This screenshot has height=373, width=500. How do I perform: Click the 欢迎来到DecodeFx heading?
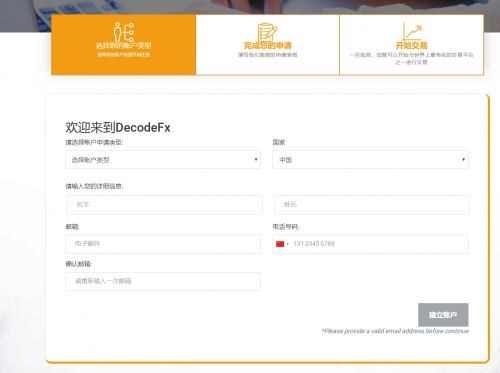[118, 128]
